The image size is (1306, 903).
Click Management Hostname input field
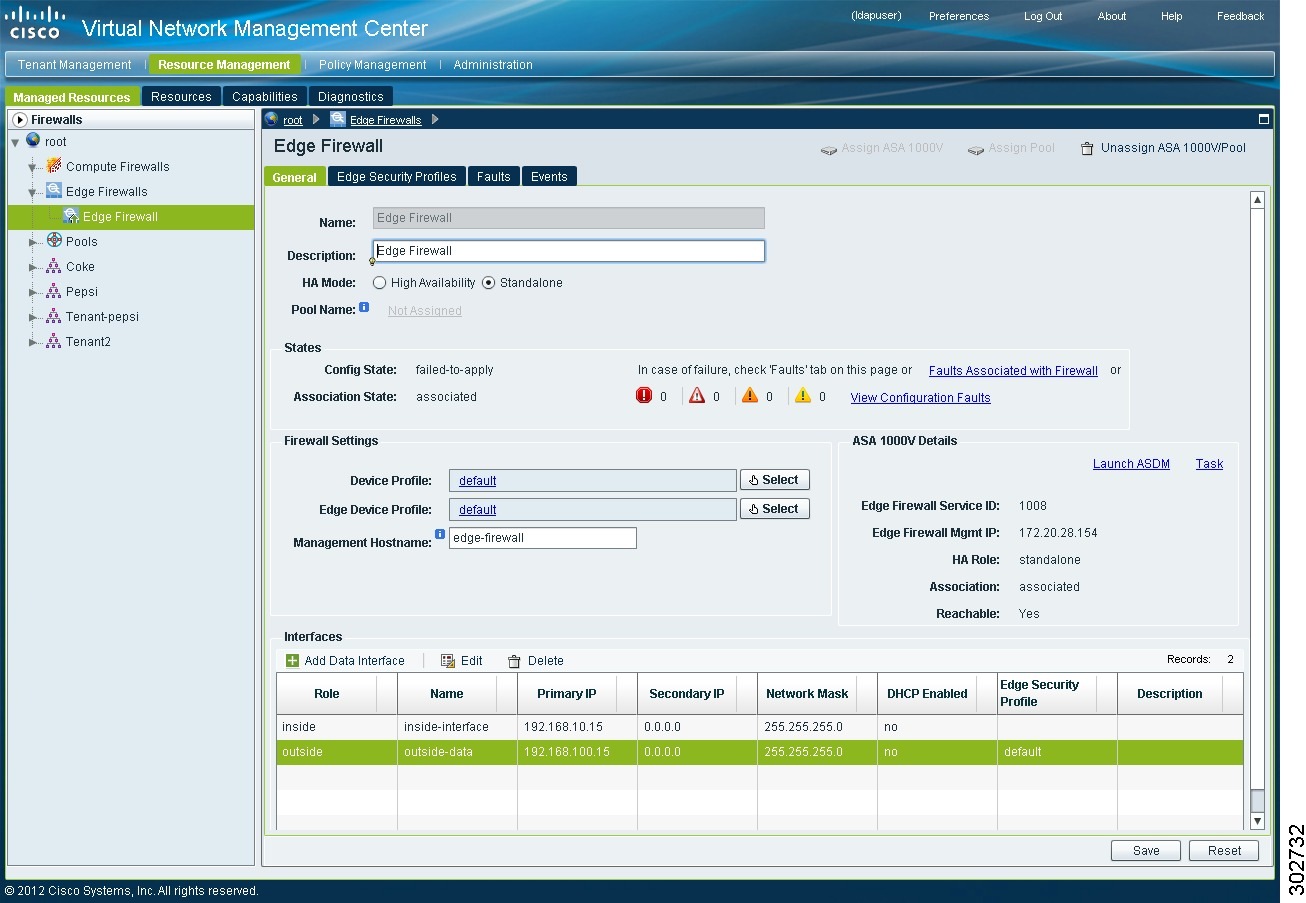pos(543,538)
